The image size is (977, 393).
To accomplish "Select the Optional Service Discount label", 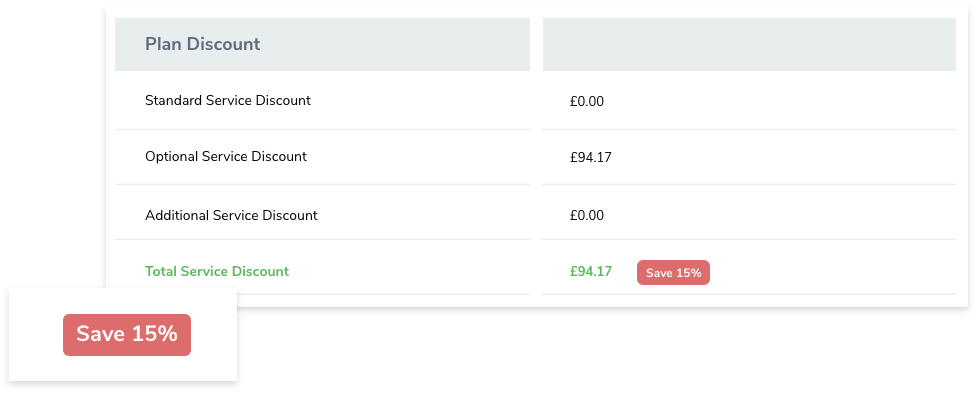I will tap(226, 156).
